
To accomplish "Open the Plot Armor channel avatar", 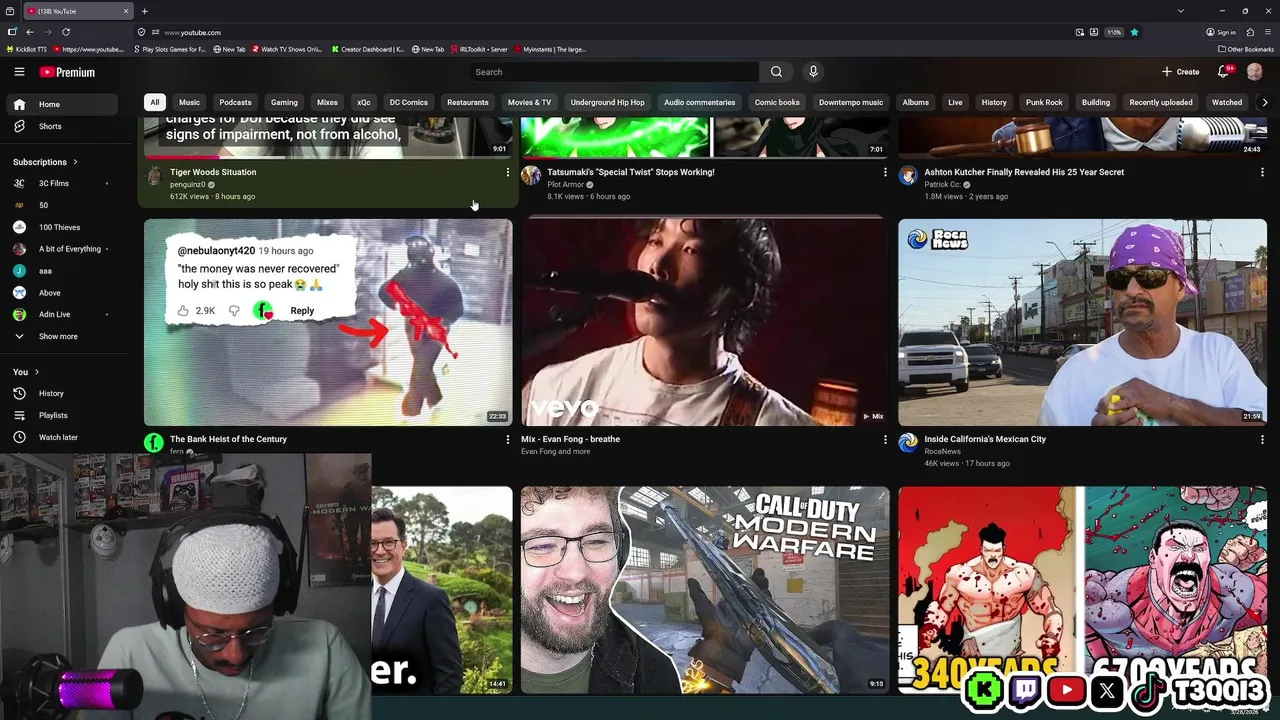I will point(531,176).
